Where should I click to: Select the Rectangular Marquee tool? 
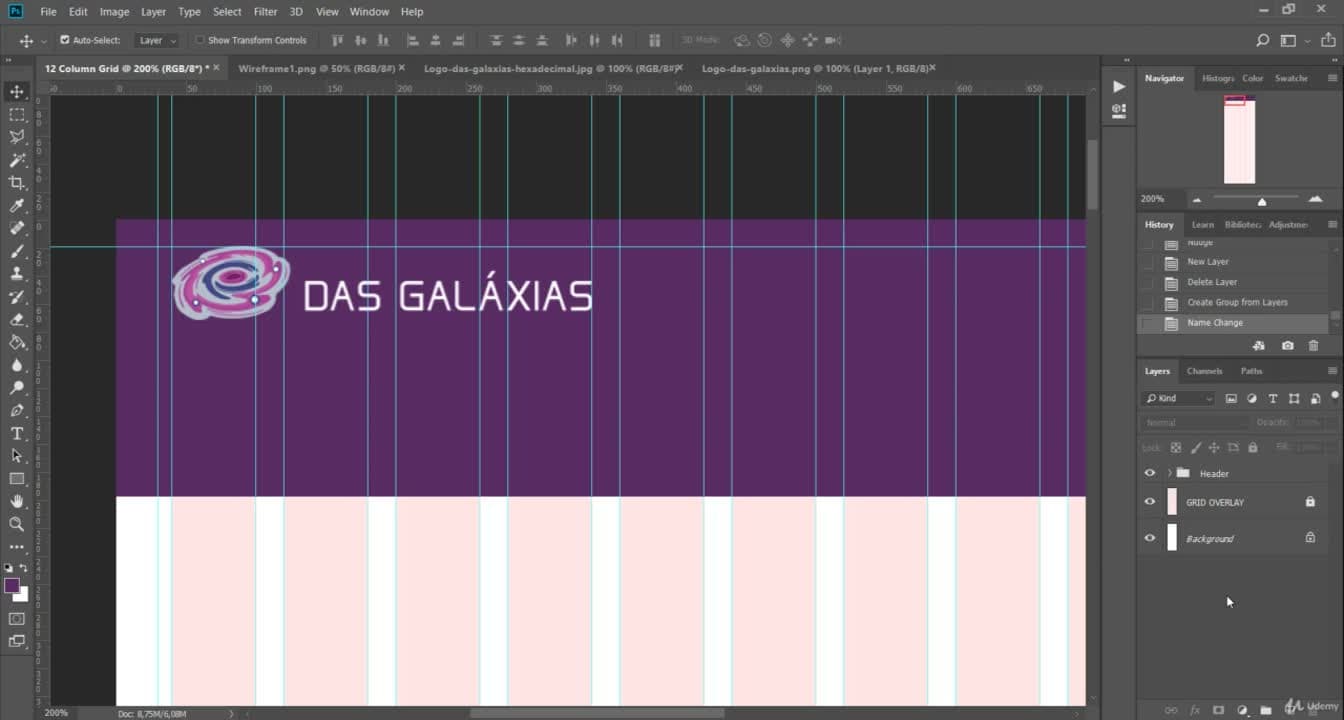pos(17,115)
